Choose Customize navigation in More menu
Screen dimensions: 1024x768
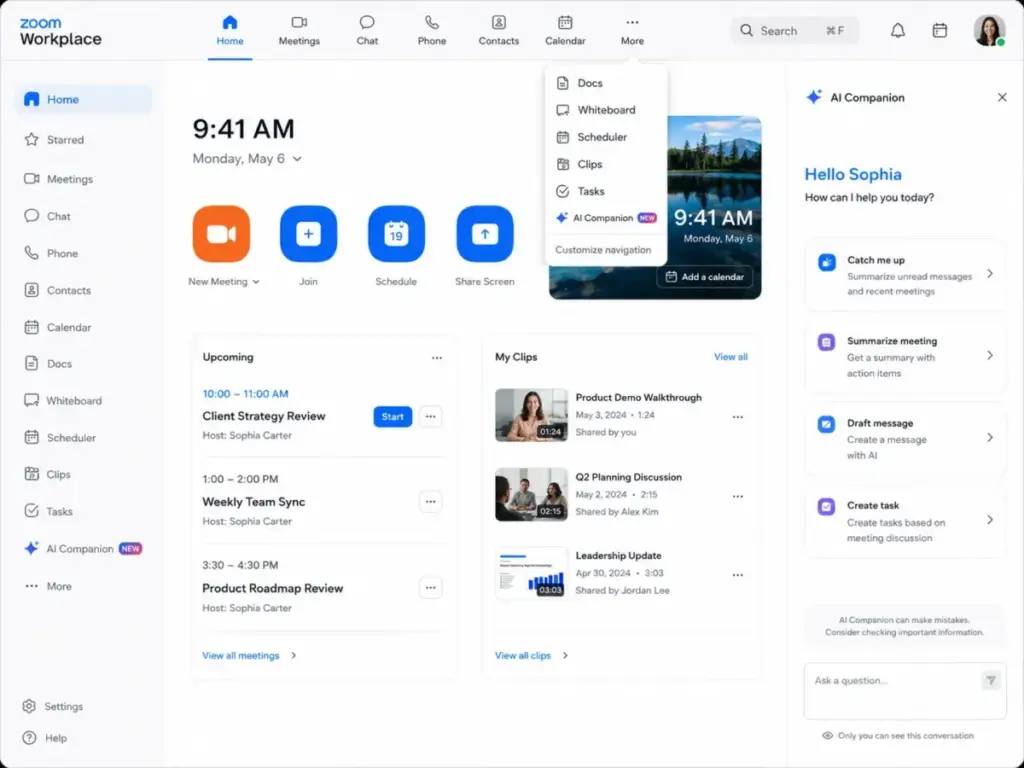tap(603, 250)
